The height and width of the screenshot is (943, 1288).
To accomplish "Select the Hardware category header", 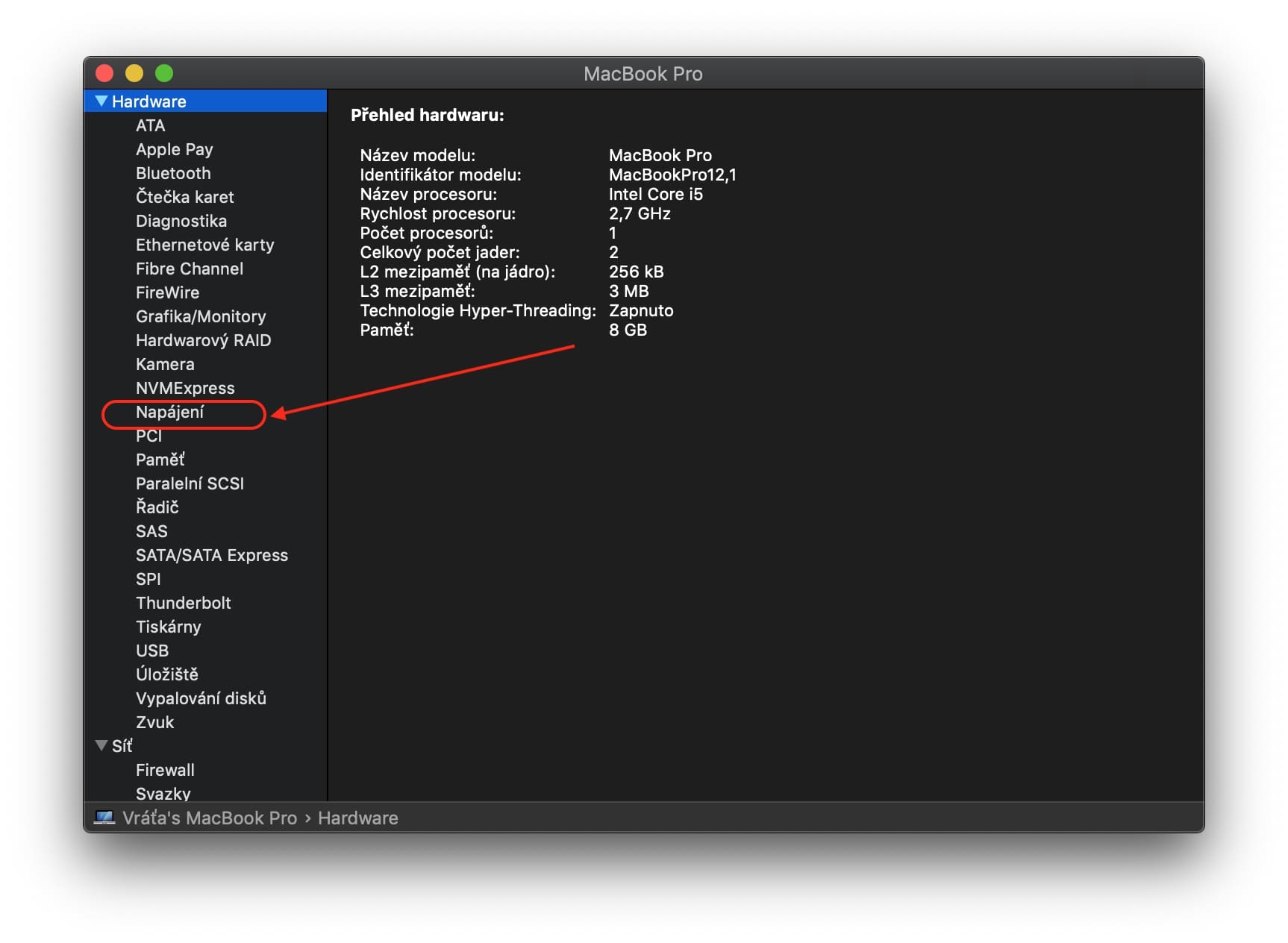I will click(149, 101).
